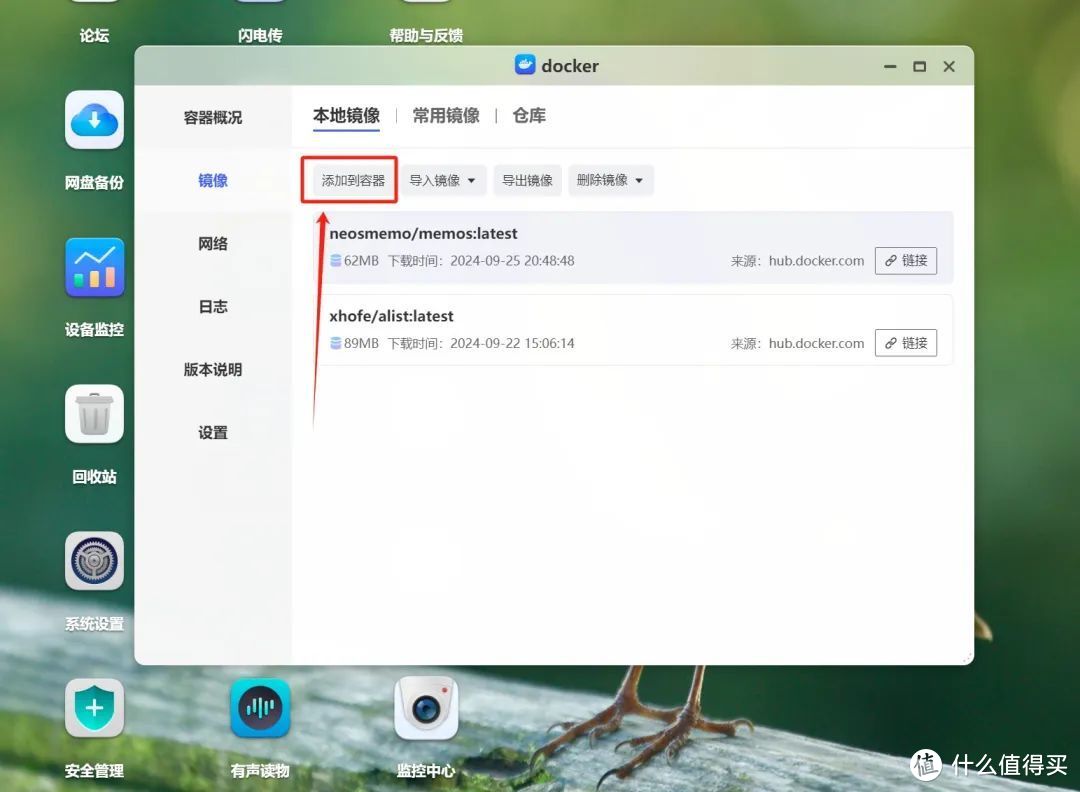
Task: Switch to the 常用镜像 tab
Action: click(x=446, y=115)
